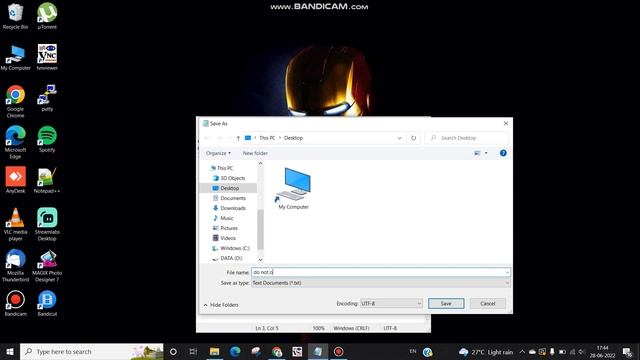Open the MAGIX Photo Designer 7 shortcut
Screen dimensions: 640x360
point(47,265)
